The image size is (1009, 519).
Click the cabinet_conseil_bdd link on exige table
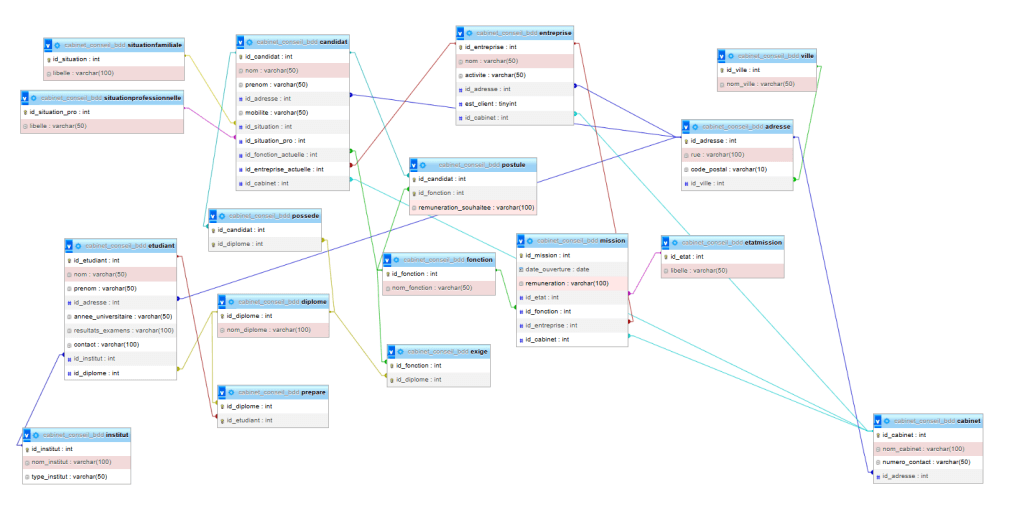(x=432, y=352)
